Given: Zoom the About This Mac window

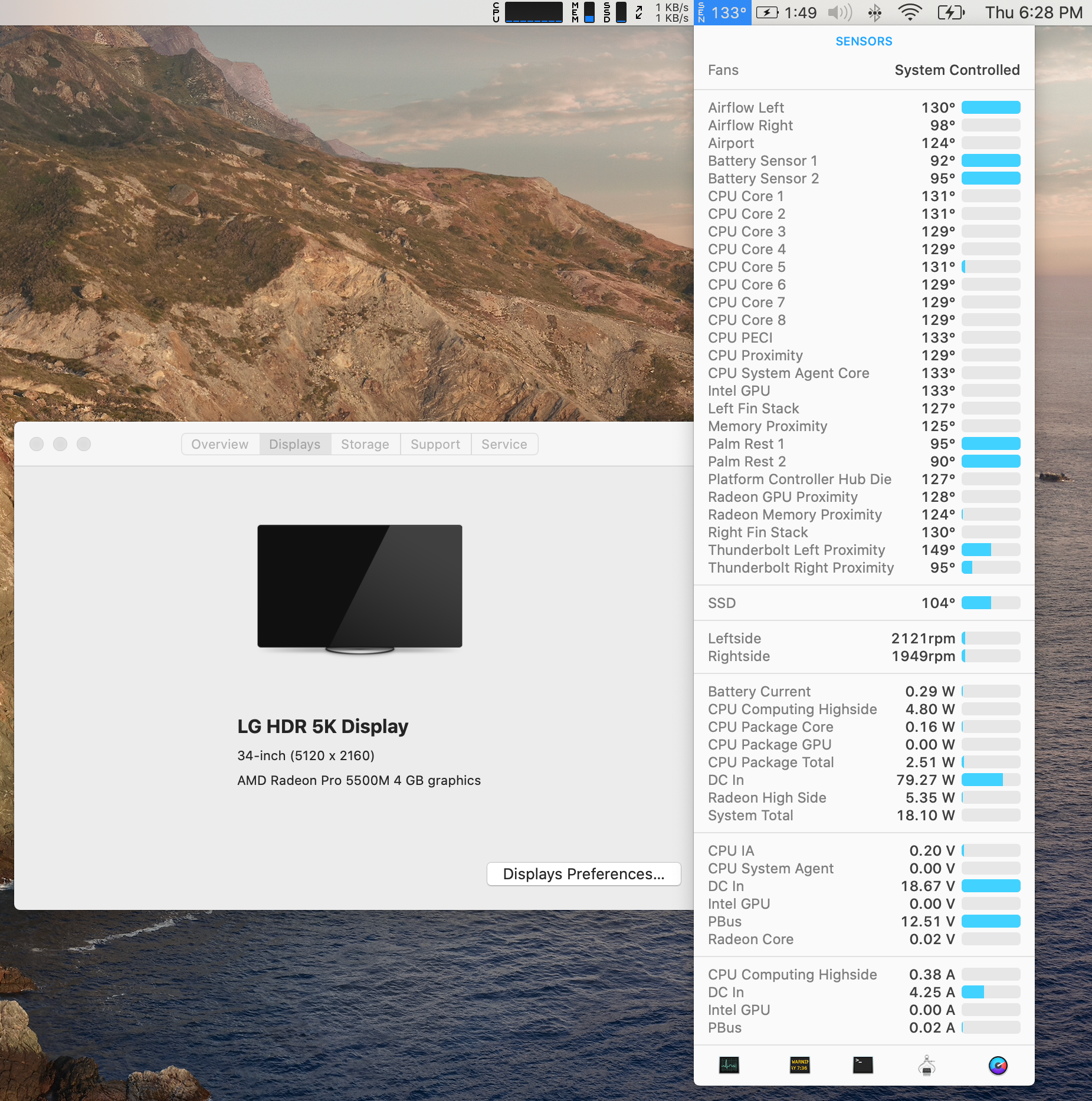Looking at the screenshot, I should (84, 444).
